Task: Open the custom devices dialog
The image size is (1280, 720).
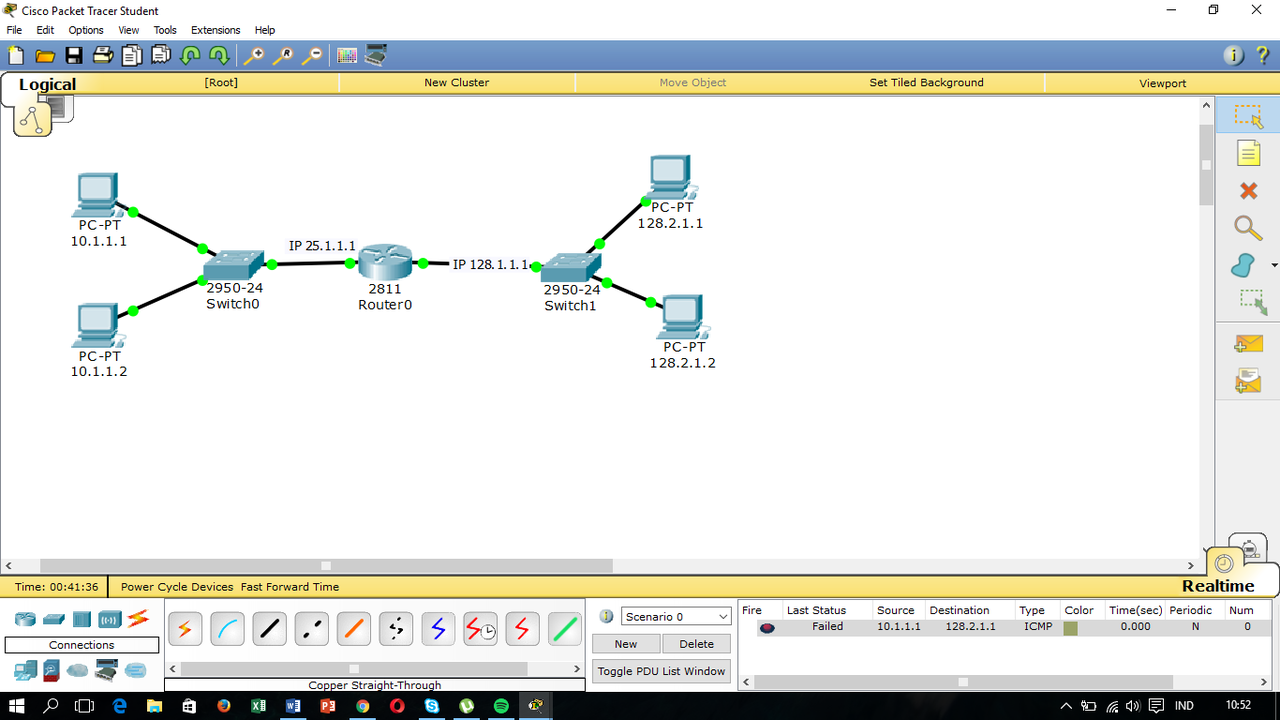Action: [x=376, y=56]
